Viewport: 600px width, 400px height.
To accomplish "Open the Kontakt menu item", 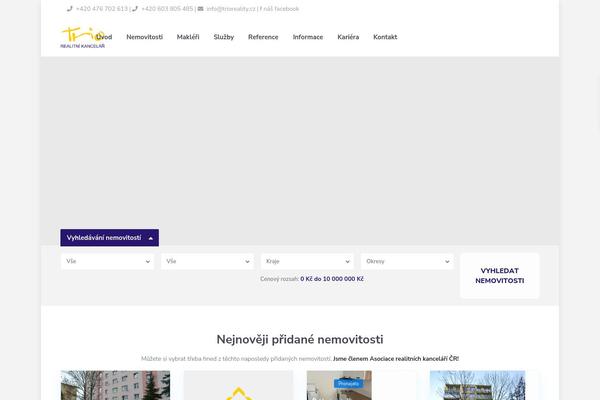I will coord(385,37).
